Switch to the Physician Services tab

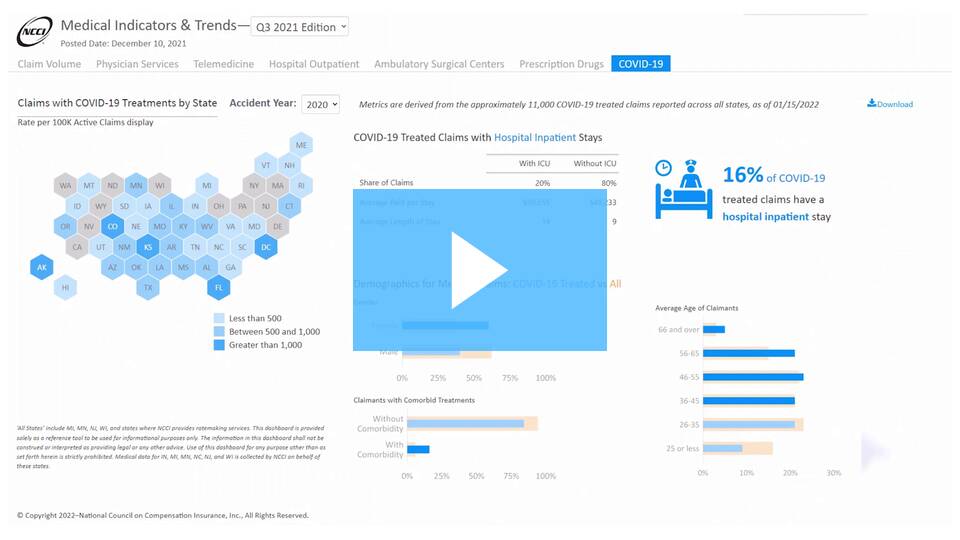tap(137, 64)
